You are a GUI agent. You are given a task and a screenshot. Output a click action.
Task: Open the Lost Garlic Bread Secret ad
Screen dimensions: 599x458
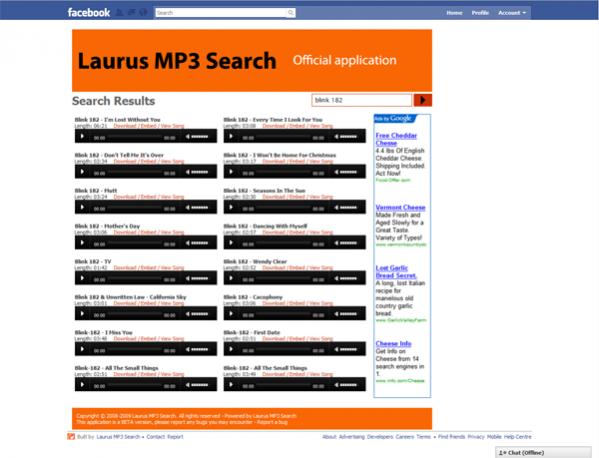coord(396,272)
